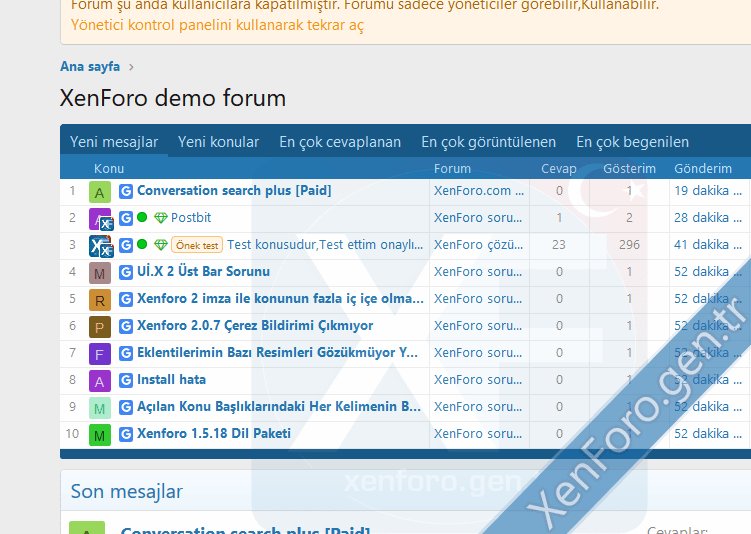Click the G icon beside Xenforo 2 imza topic
Image resolution: width=751 pixels, height=534 pixels.
pos(125,299)
